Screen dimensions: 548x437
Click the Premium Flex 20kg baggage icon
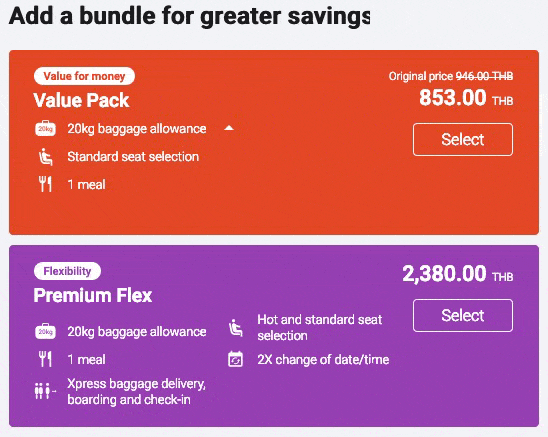coord(45,331)
